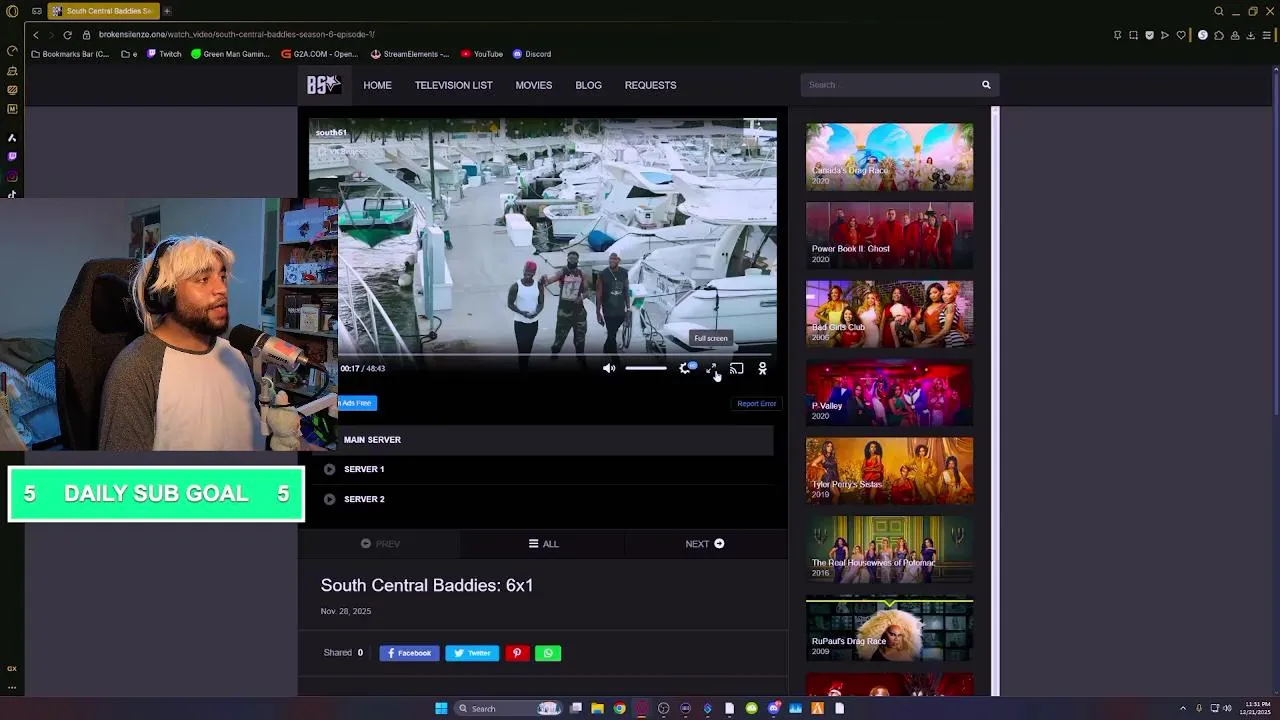Open Power Book II: Ghost thumbnail
Viewport: 1280px width, 720px height.
[x=889, y=235]
